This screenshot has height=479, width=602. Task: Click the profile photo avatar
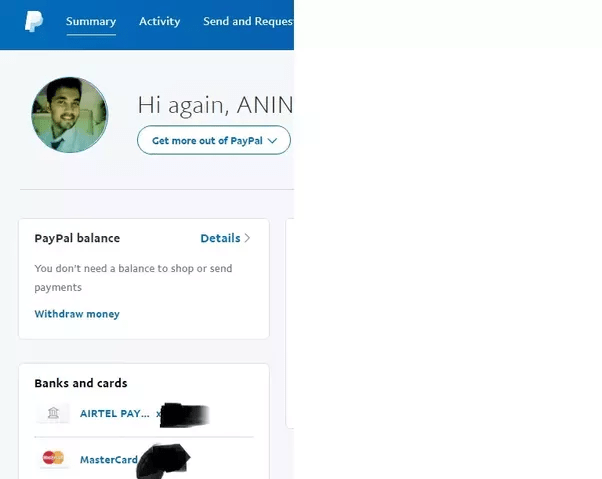click(x=69, y=115)
